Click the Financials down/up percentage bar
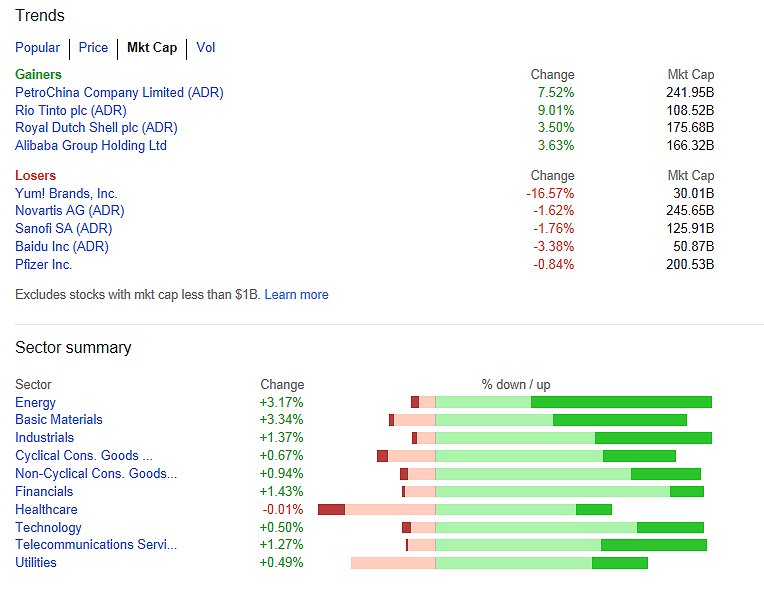Viewport: 764px width, 598px height. 553,492
